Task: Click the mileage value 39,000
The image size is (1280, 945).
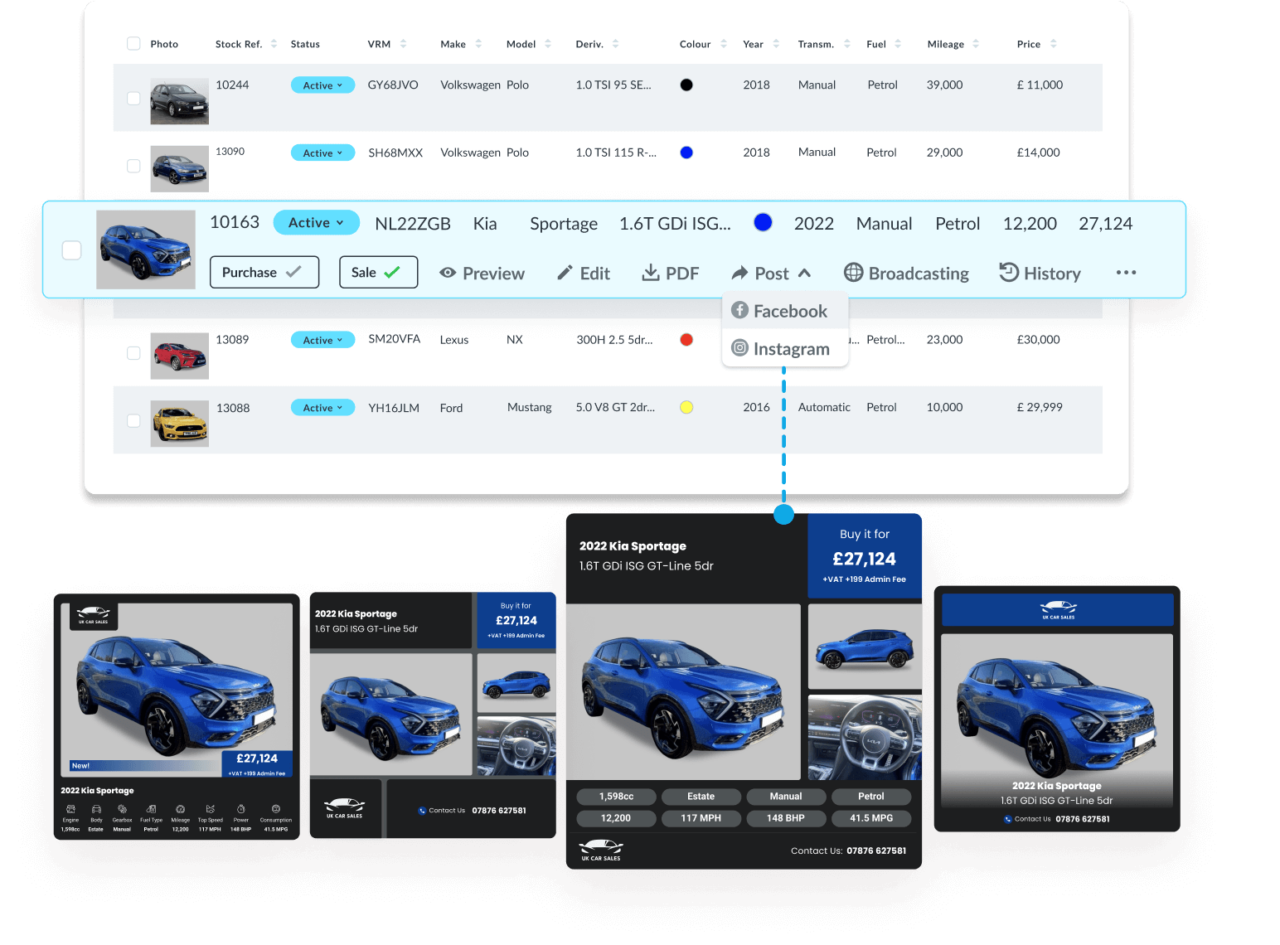Action: click(945, 85)
